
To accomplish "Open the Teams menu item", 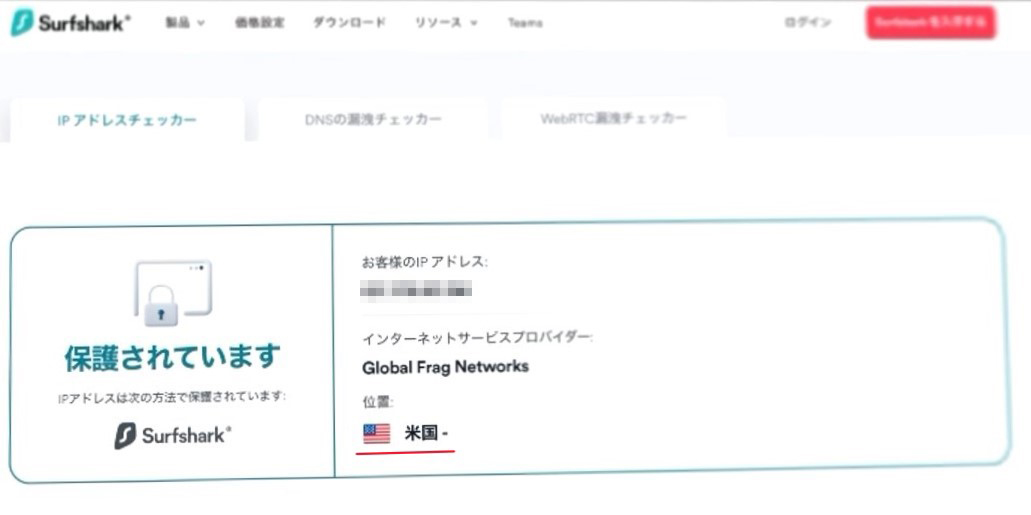I will click(525, 22).
